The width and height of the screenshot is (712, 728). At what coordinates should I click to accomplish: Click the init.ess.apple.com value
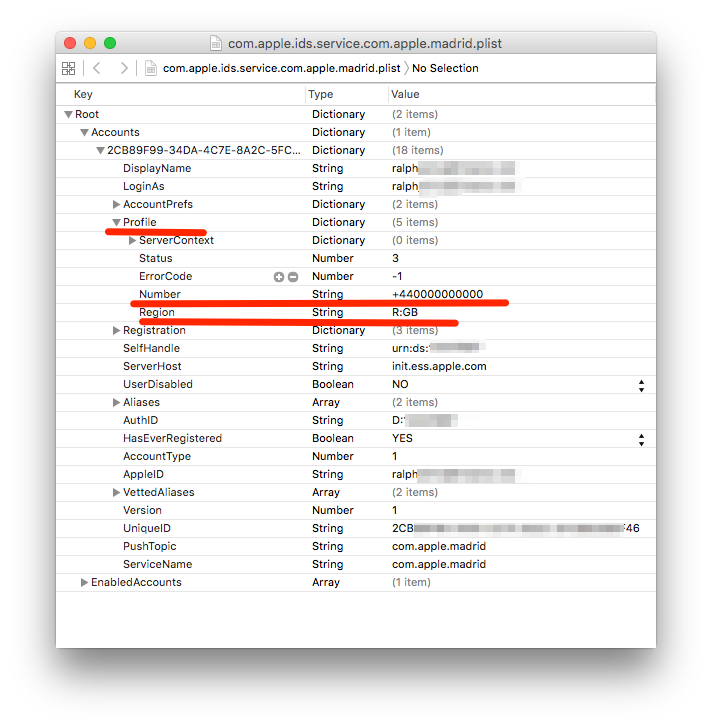click(439, 366)
